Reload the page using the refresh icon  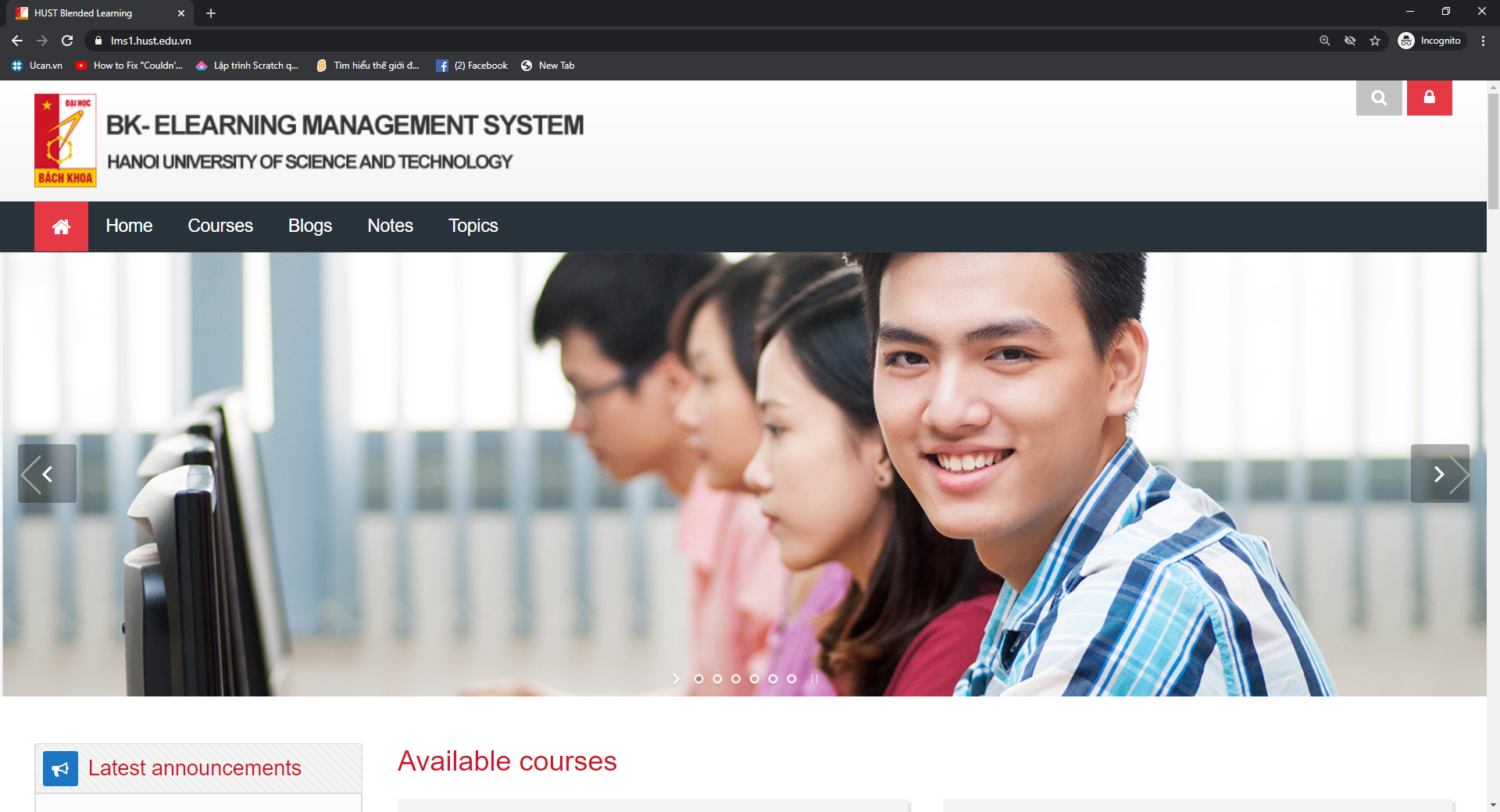pos(67,41)
